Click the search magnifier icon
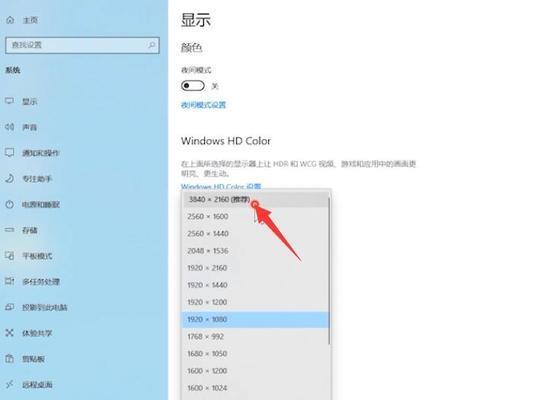 [x=152, y=45]
